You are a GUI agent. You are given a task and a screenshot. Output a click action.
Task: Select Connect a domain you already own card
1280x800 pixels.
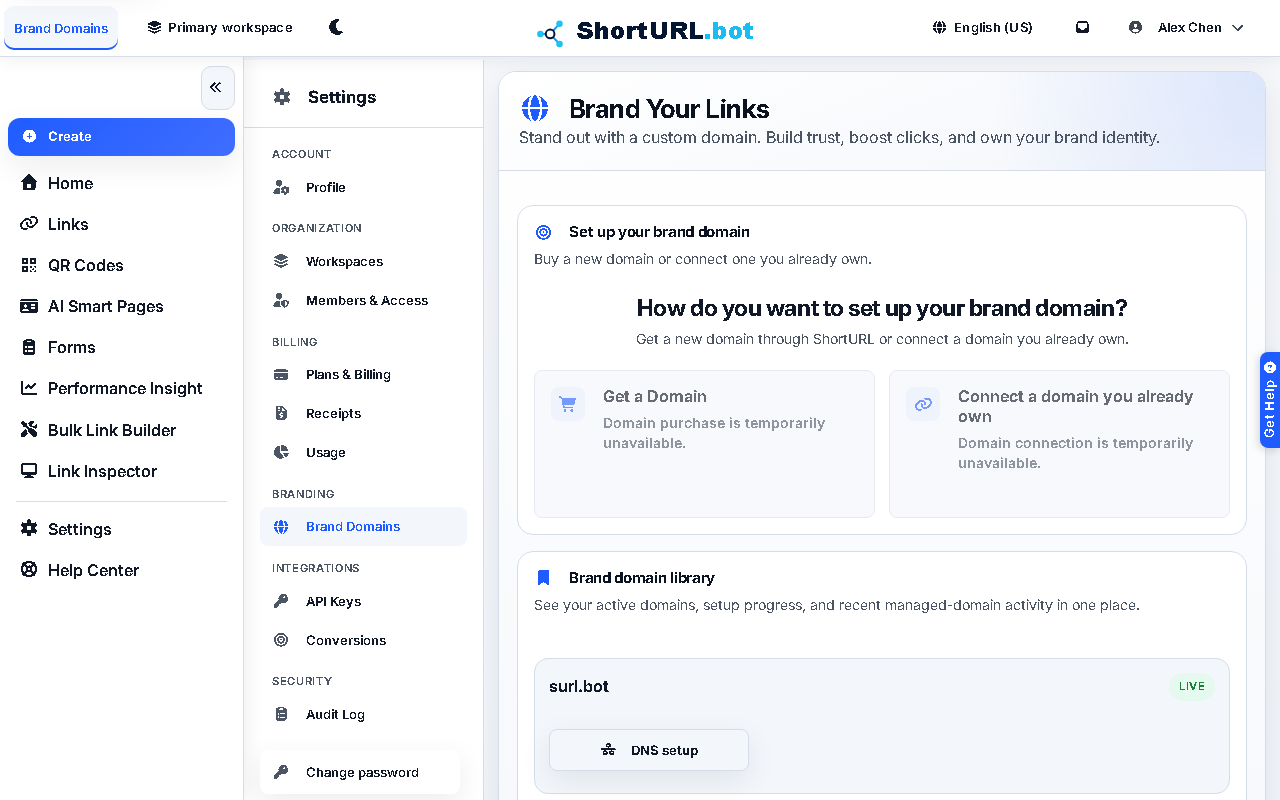[x=1059, y=444]
